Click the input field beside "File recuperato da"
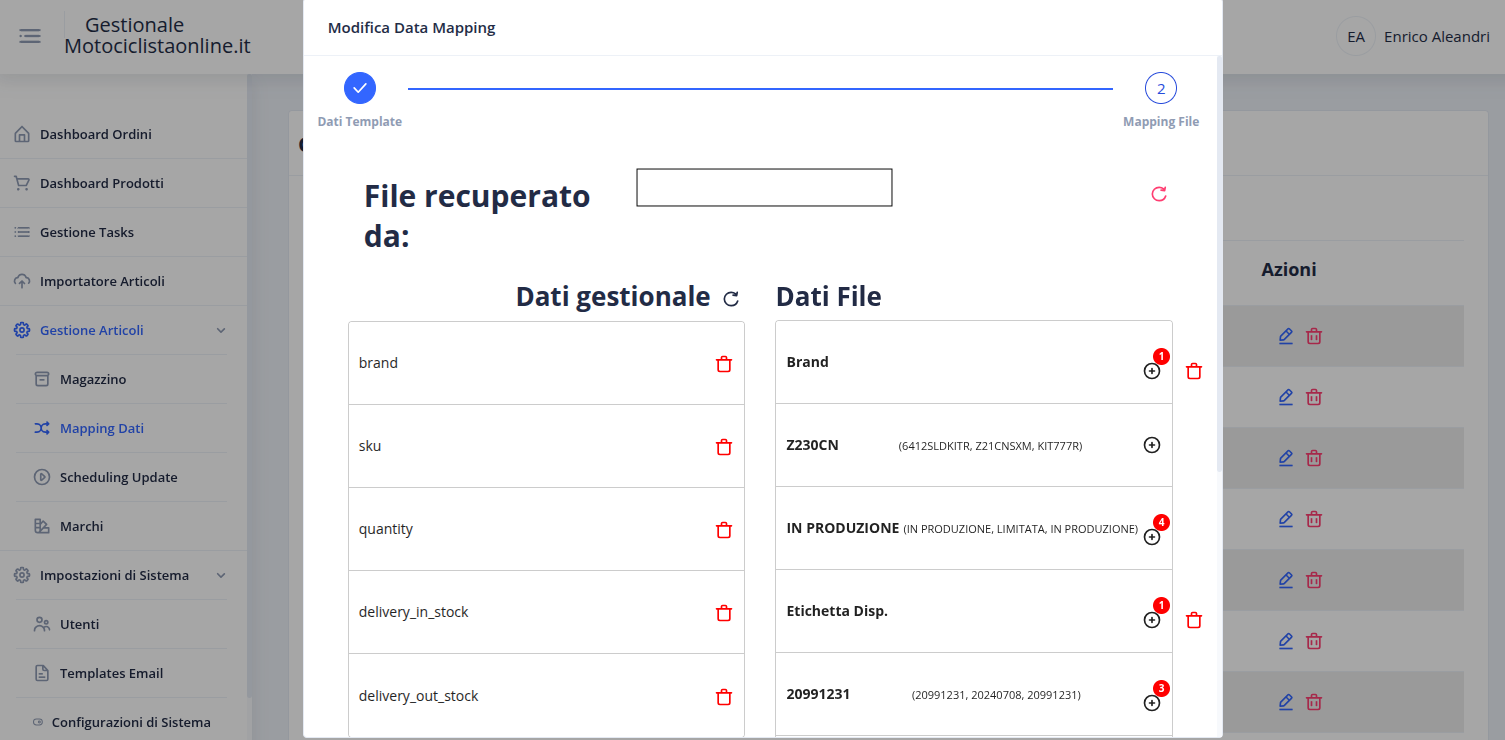Image resolution: width=1505 pixels, height=740 pixels. pyautogui.click(x=763, y=187)
